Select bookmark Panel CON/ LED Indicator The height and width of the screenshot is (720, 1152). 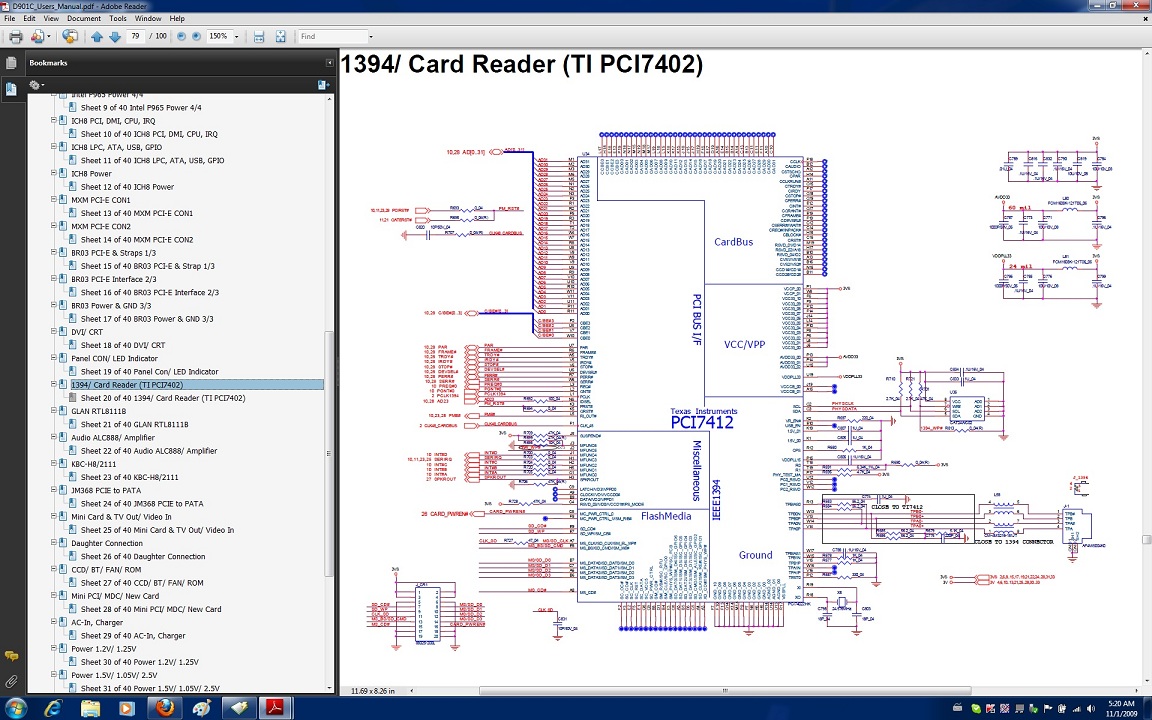point(114,359)
